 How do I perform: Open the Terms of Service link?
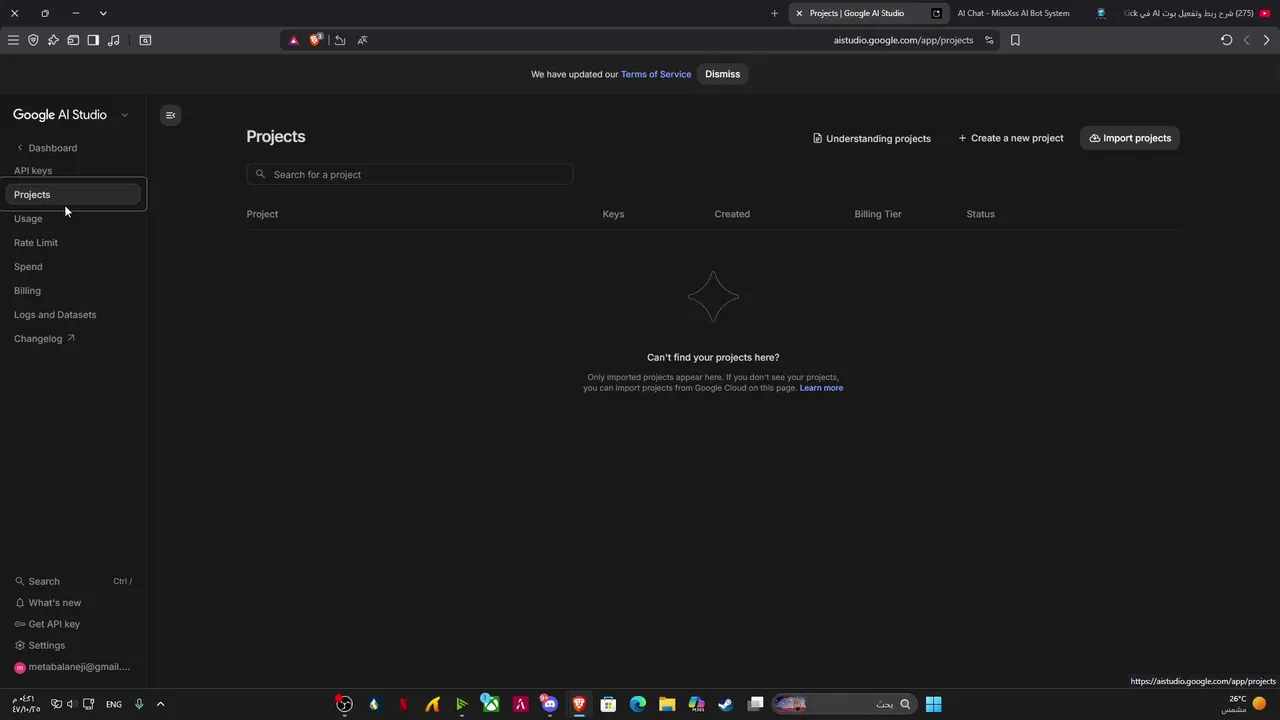tap(656, 74)
